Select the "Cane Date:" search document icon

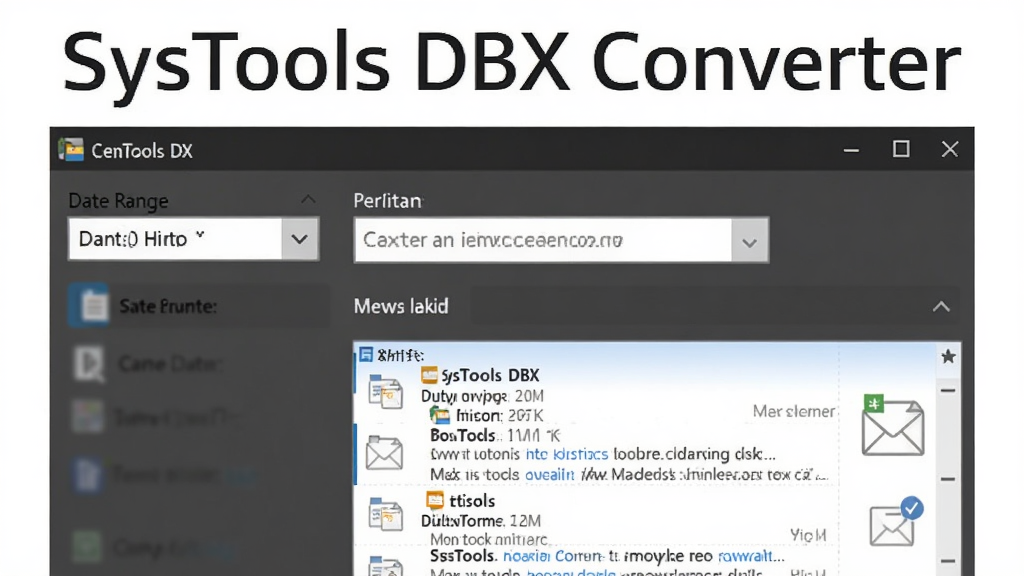point(89,363)
